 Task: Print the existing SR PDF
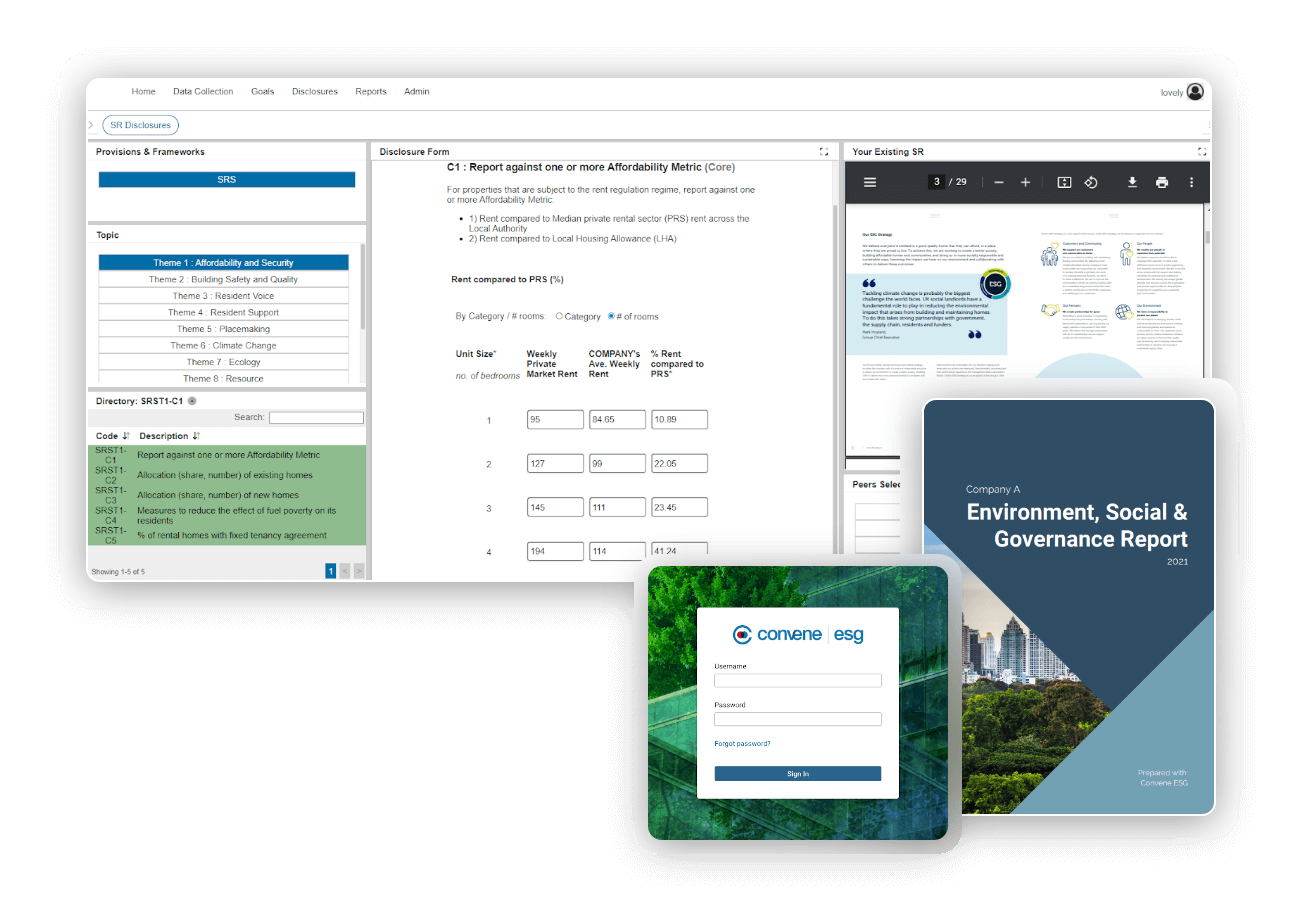pyautogui.click(x=1161, y=182)
